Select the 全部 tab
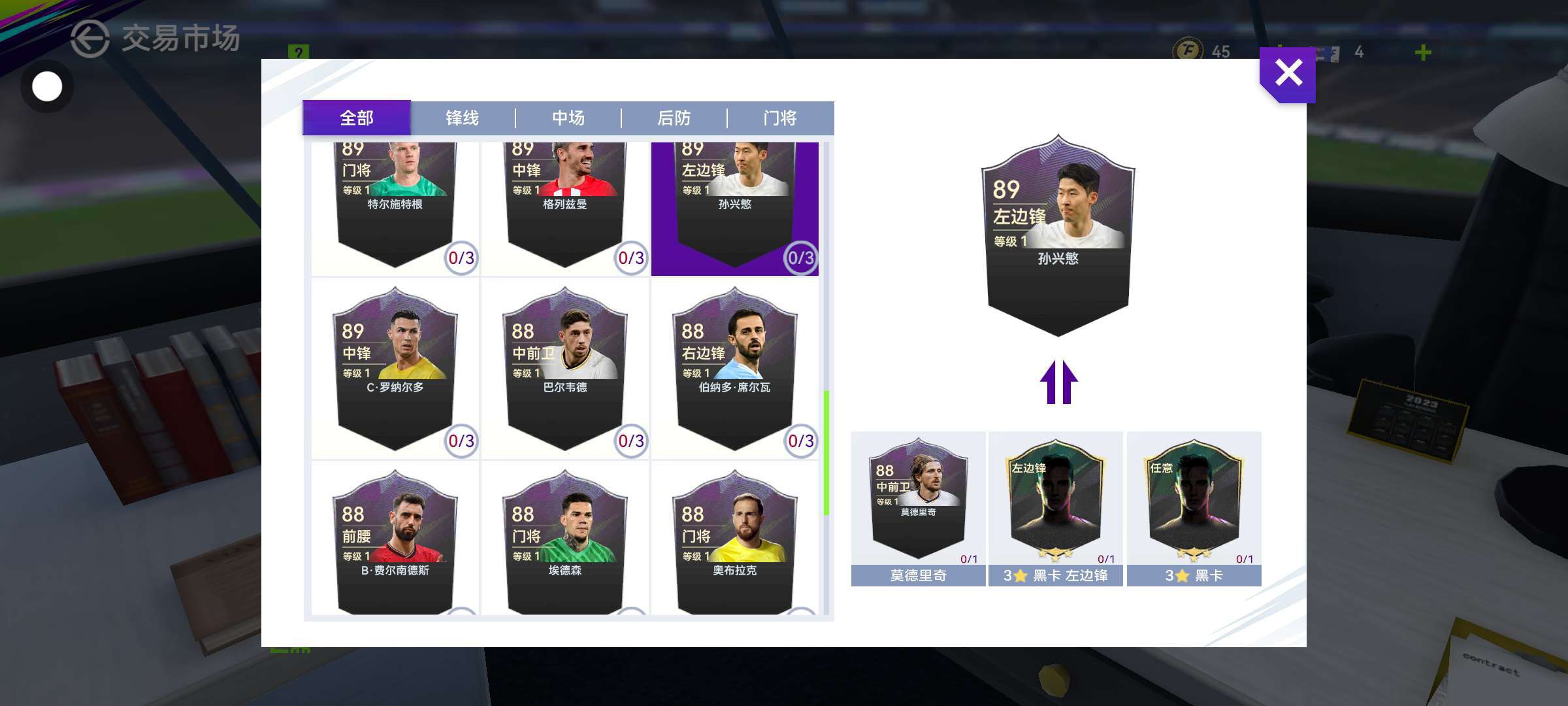 (357, 118)
